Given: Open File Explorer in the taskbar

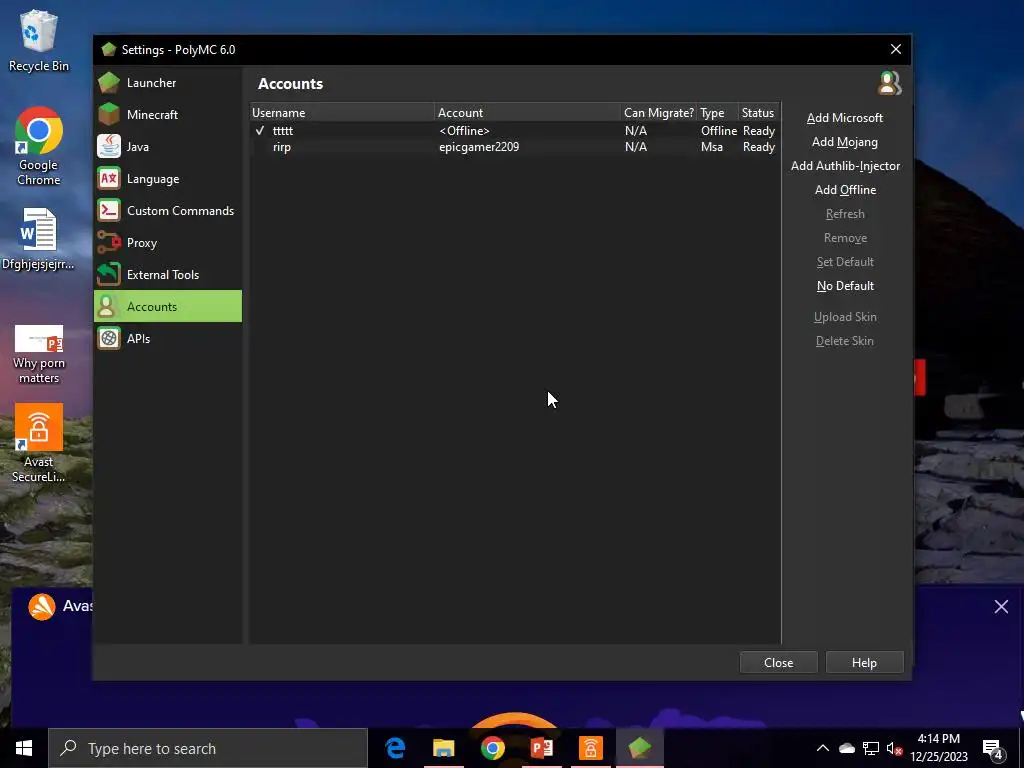Looking at the screenshot, I should click(443, 748).
